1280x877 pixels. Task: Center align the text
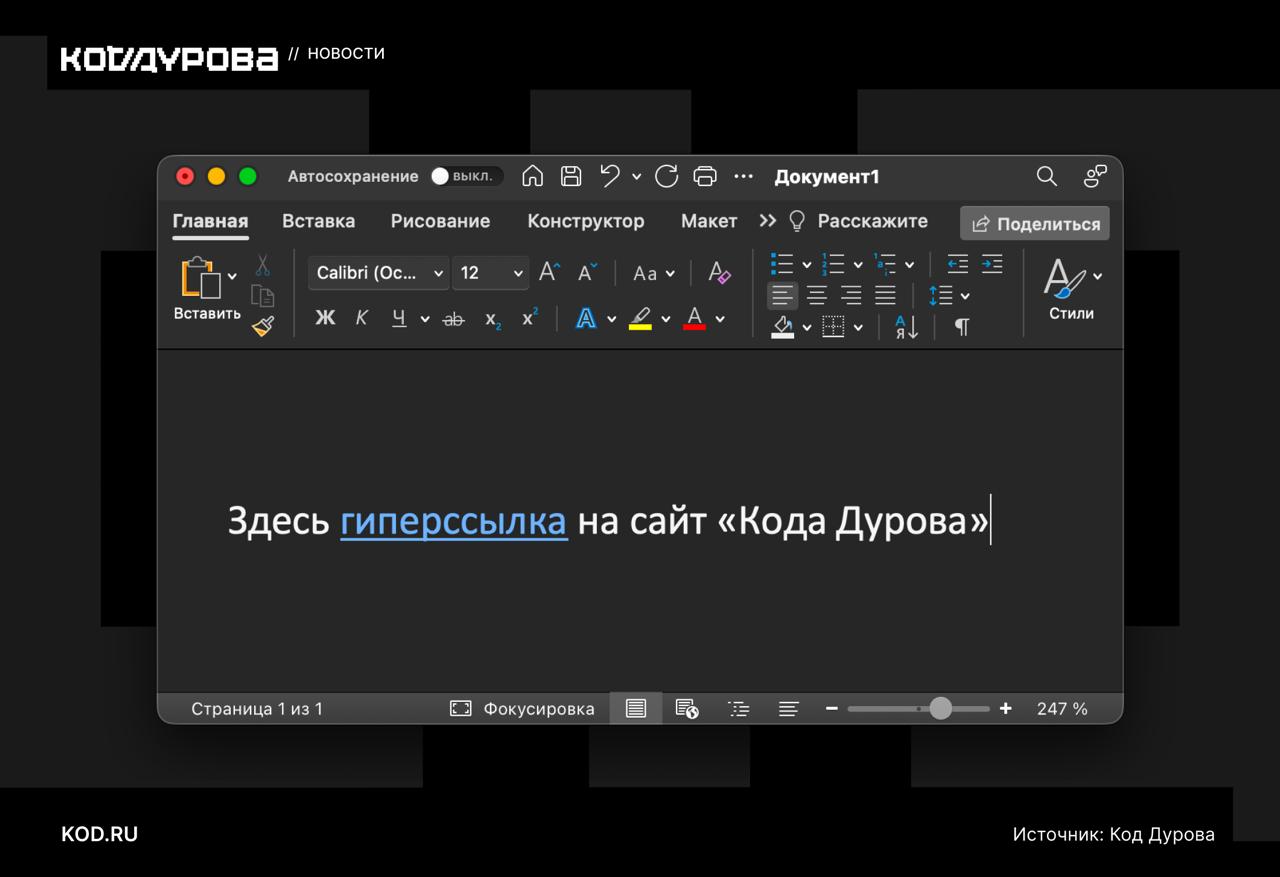(x=817, y=295)
